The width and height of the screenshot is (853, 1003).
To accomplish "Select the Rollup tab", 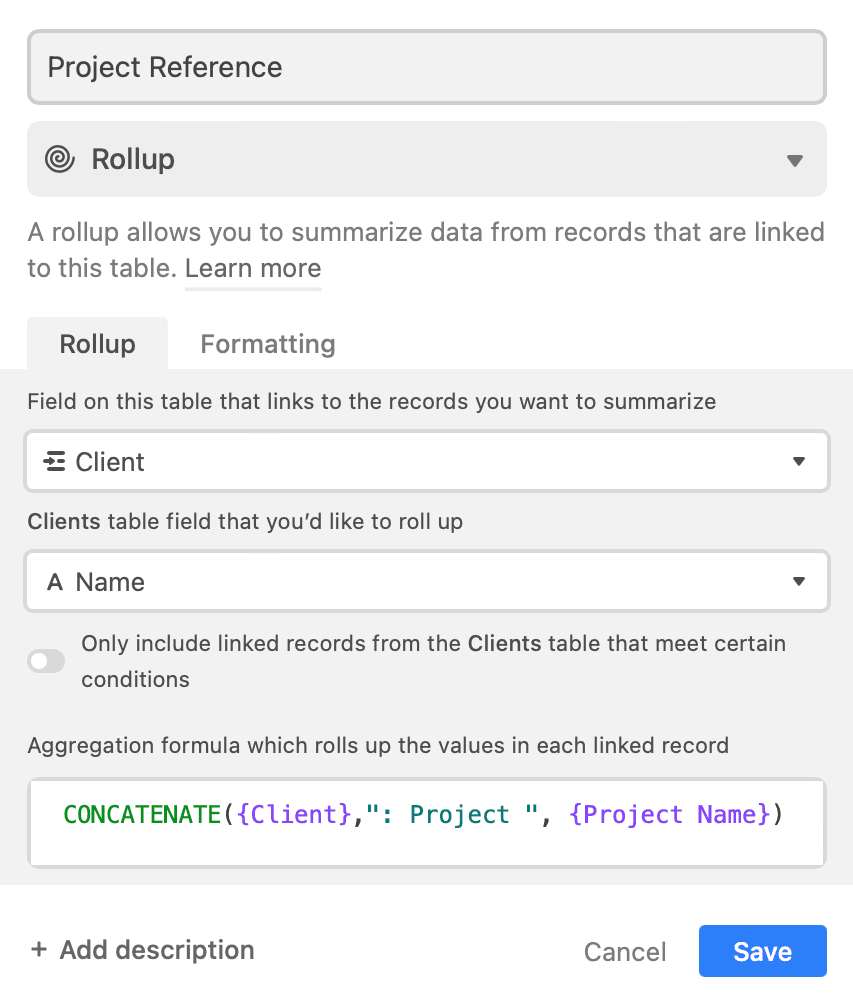I will coord(98,344).
